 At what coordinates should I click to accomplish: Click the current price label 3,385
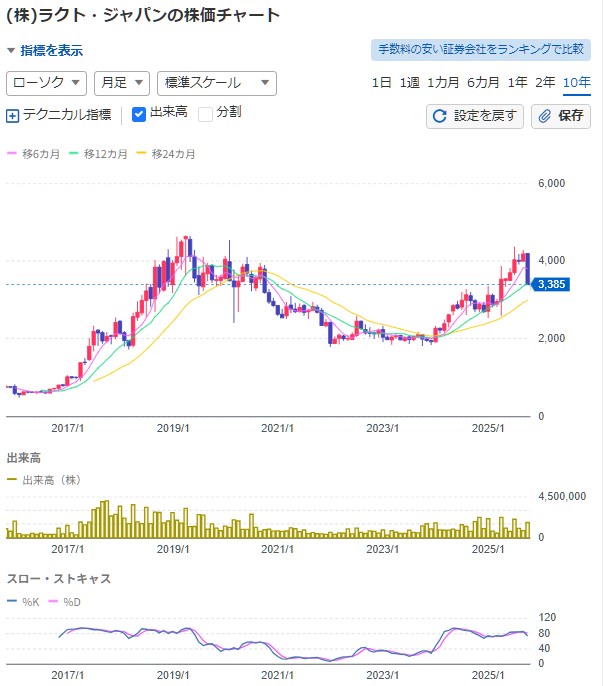point(550,284)
